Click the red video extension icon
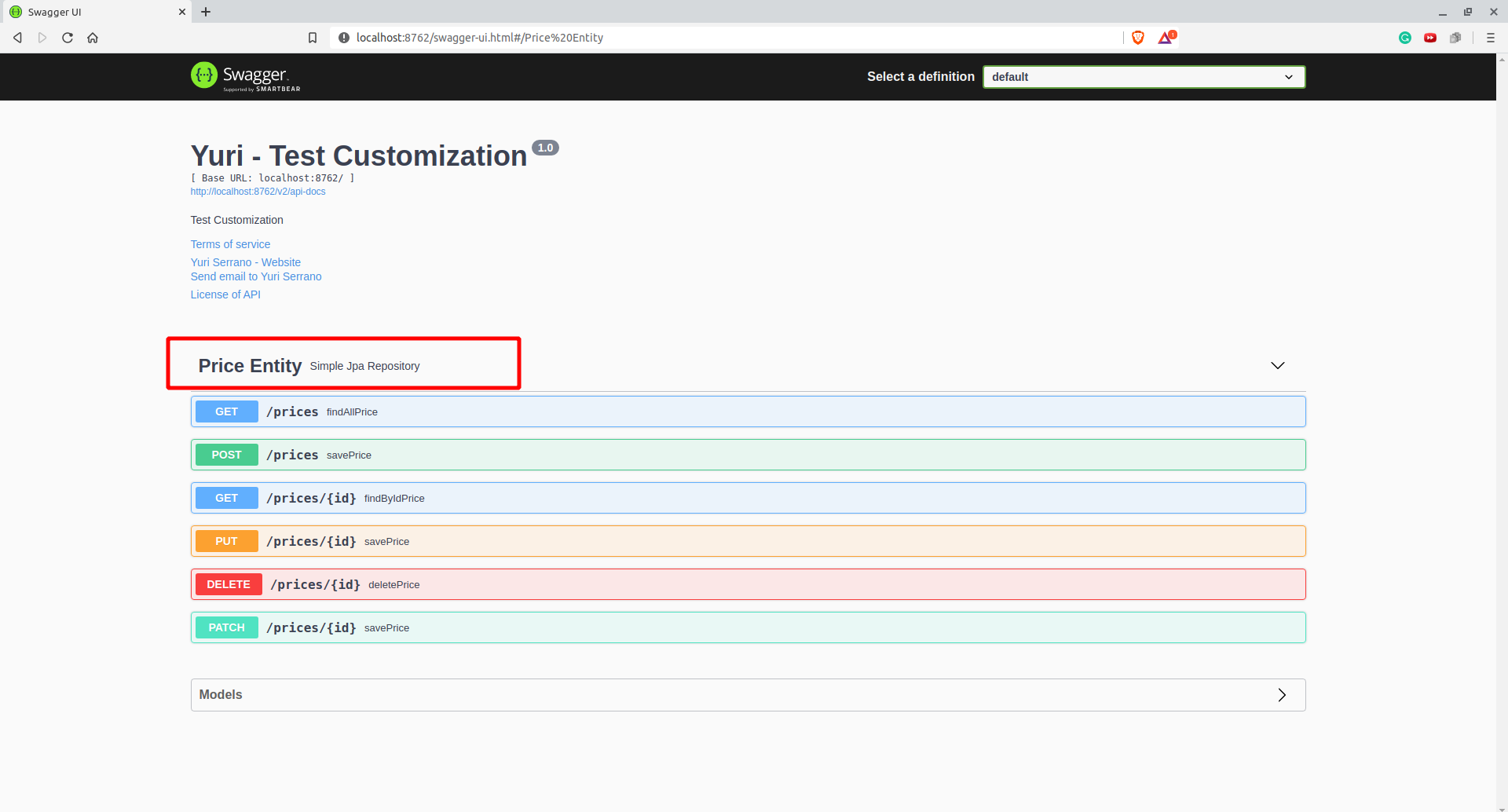Screen dimensions: 1508x812 tap(1430, 37)
